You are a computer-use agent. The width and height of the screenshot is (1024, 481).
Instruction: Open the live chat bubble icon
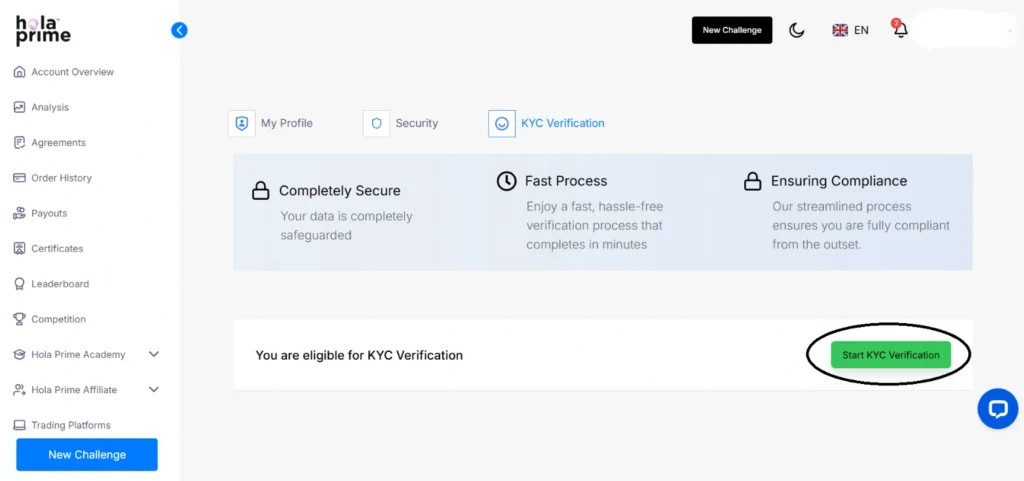coord(997,408)
